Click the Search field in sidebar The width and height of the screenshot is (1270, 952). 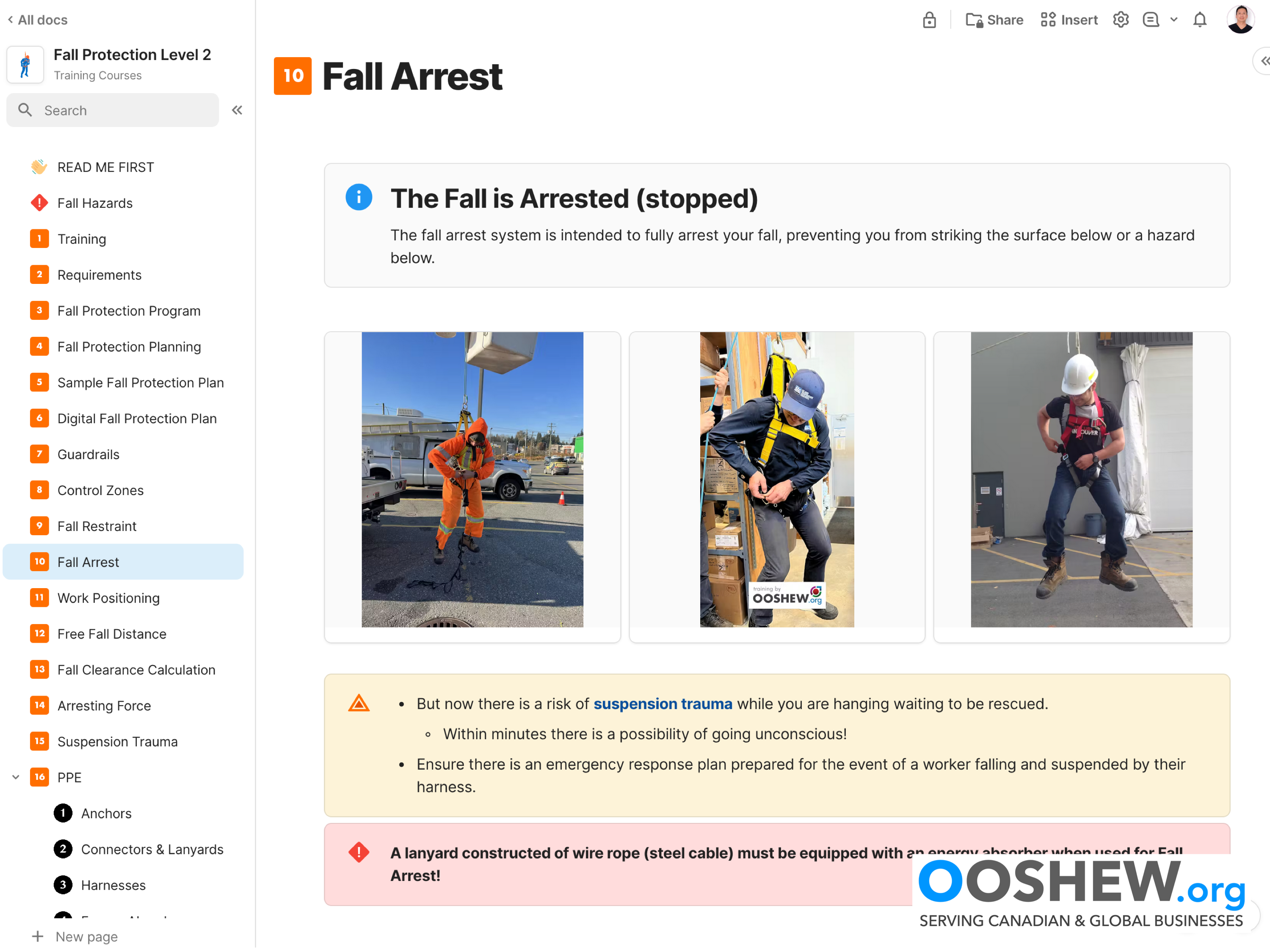point(113,110)
